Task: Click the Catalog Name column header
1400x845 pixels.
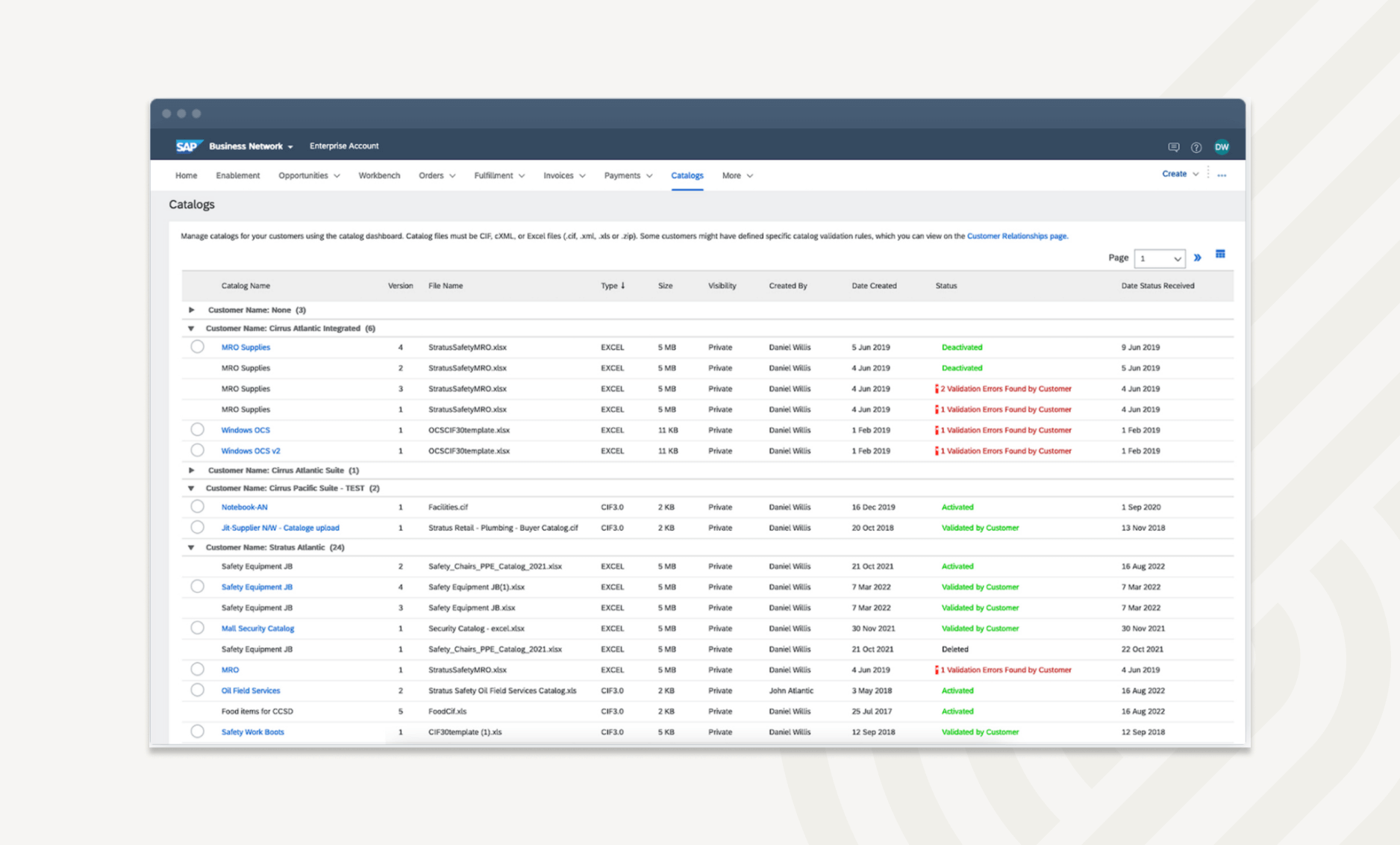Action: (246, 286)
